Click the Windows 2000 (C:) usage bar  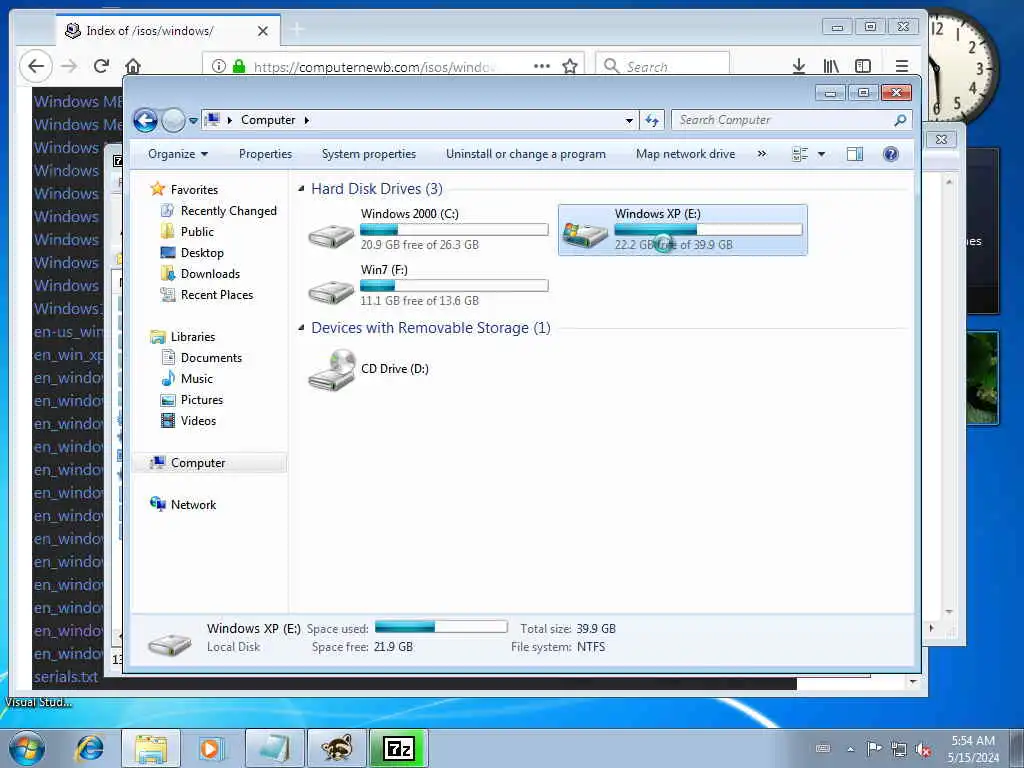click(x=454, y=229)
